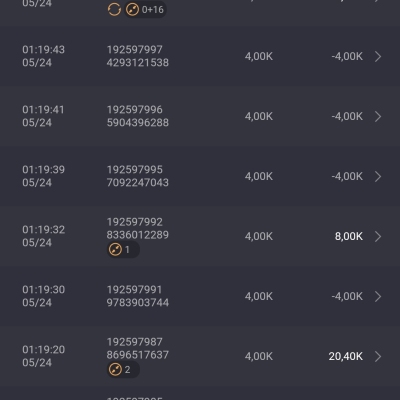The image size is (400, 400).
Task: Click the 8,00K win amount
Action: [349, 236]
